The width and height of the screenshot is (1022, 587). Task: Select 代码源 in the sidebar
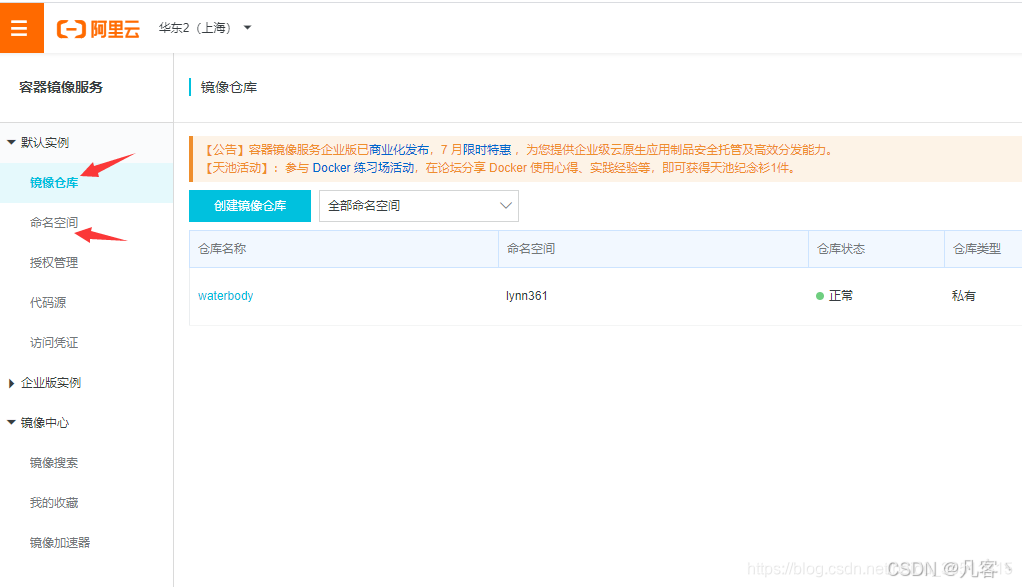pos(45,302)
